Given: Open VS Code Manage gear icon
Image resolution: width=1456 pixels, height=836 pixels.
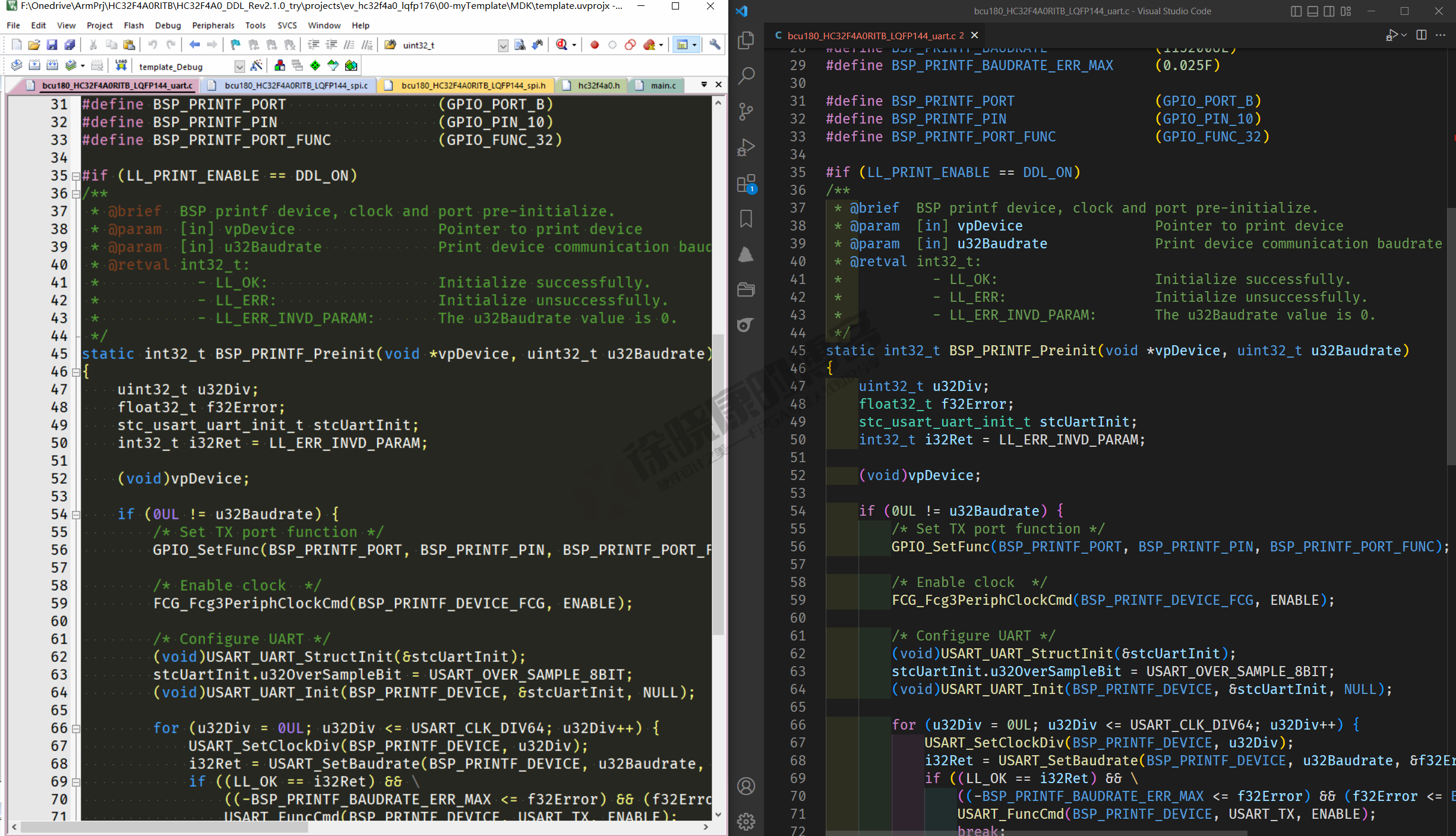Looking at the screenshot, I should [x=746, y=822].
